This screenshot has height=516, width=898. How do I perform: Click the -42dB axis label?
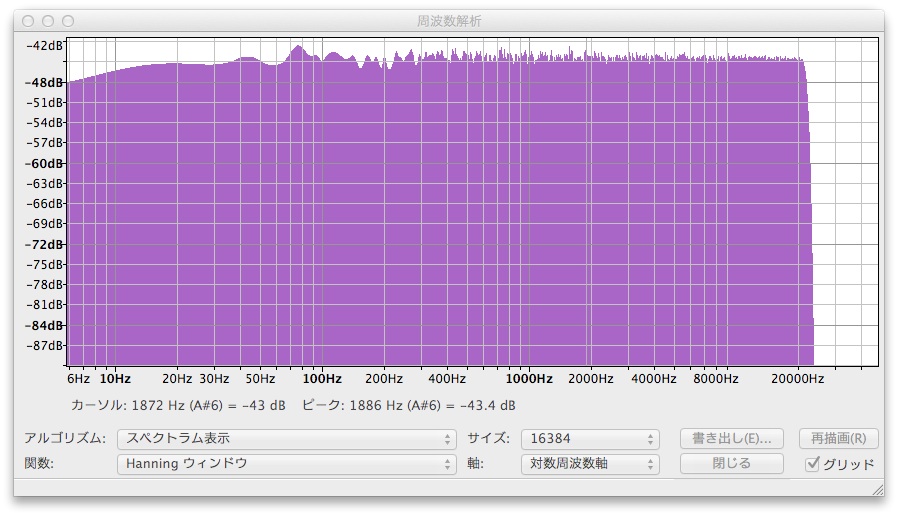pos(45,46)
